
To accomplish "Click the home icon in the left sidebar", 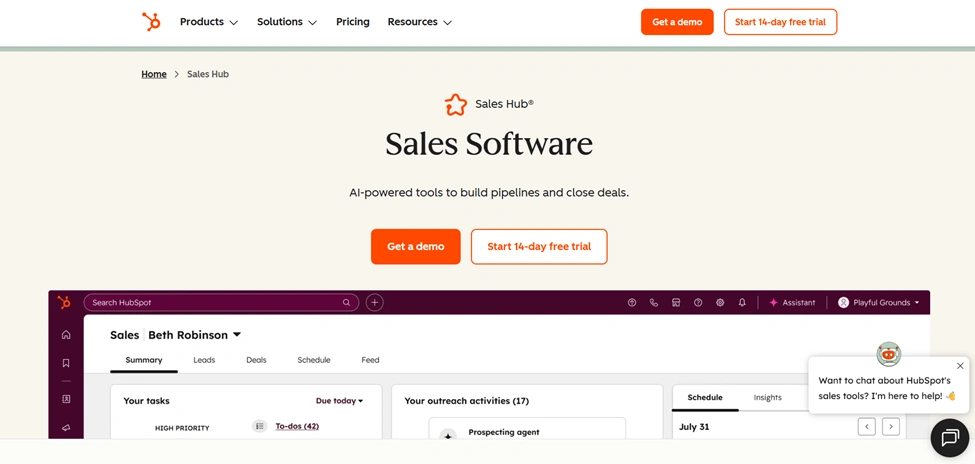I will pos(66,335).
